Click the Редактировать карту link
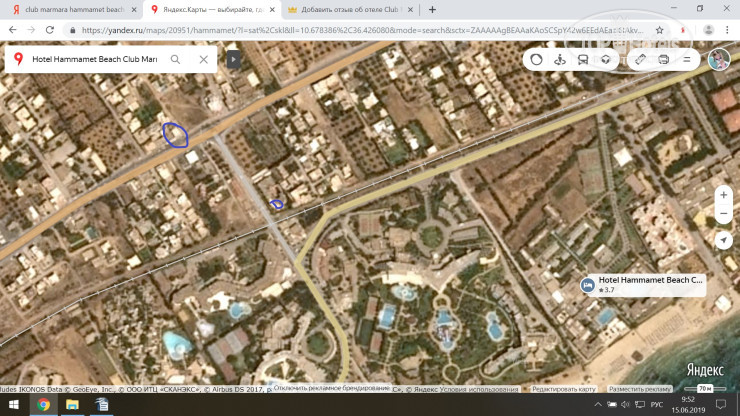 (x=563, y=388)
